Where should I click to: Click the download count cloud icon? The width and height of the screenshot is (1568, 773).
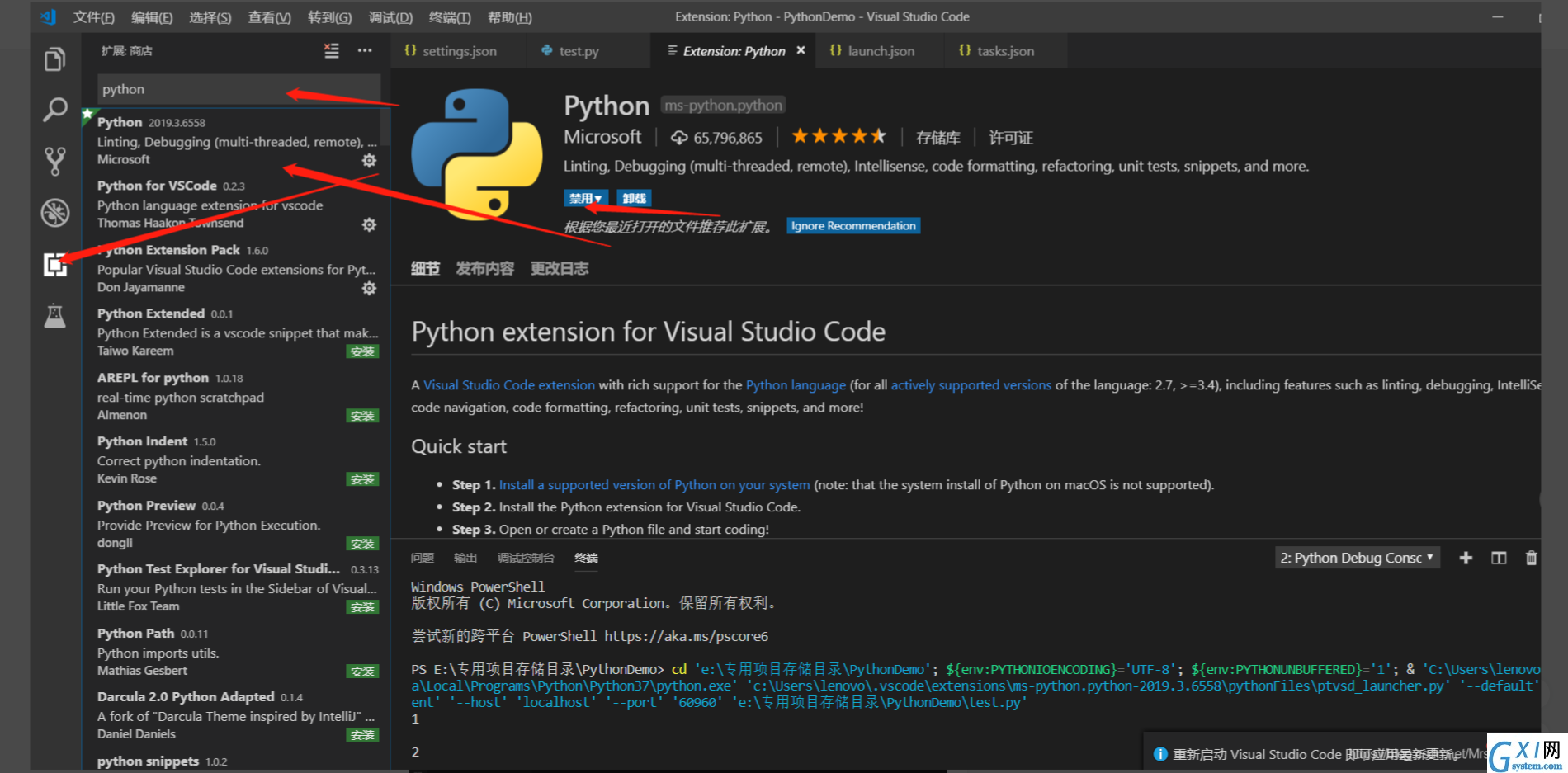point(679,138)
